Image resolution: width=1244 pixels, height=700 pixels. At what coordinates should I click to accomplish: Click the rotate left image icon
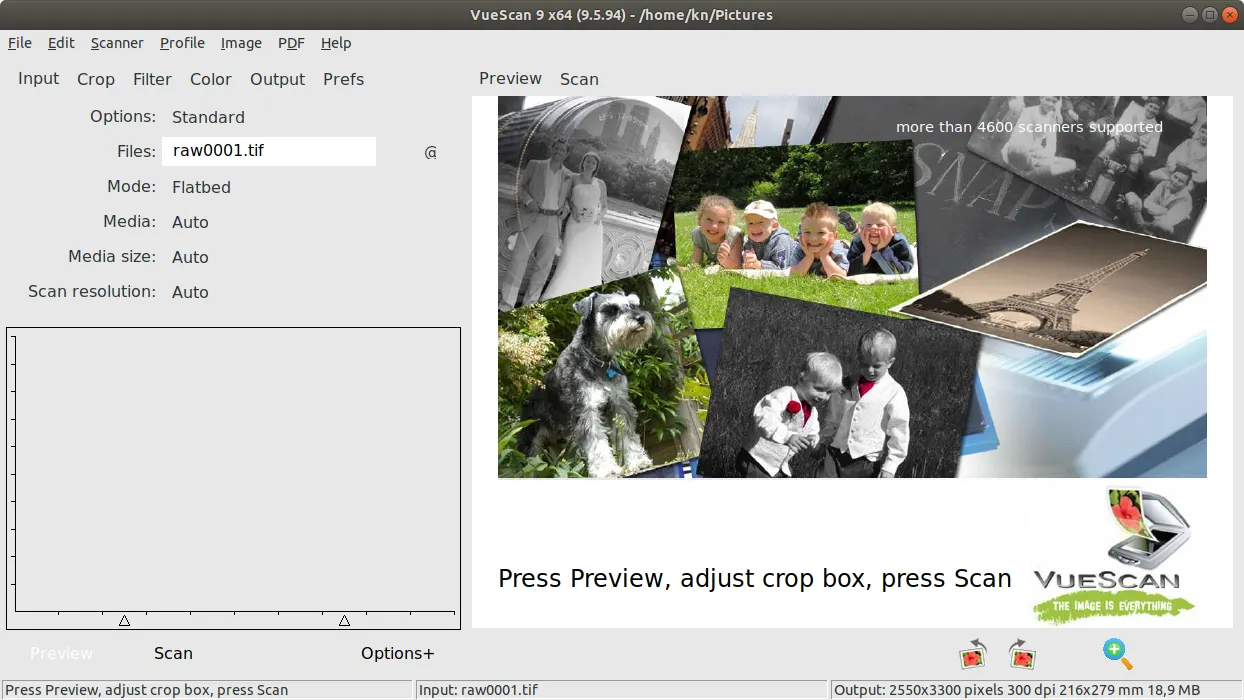click(x=972, y=655)
